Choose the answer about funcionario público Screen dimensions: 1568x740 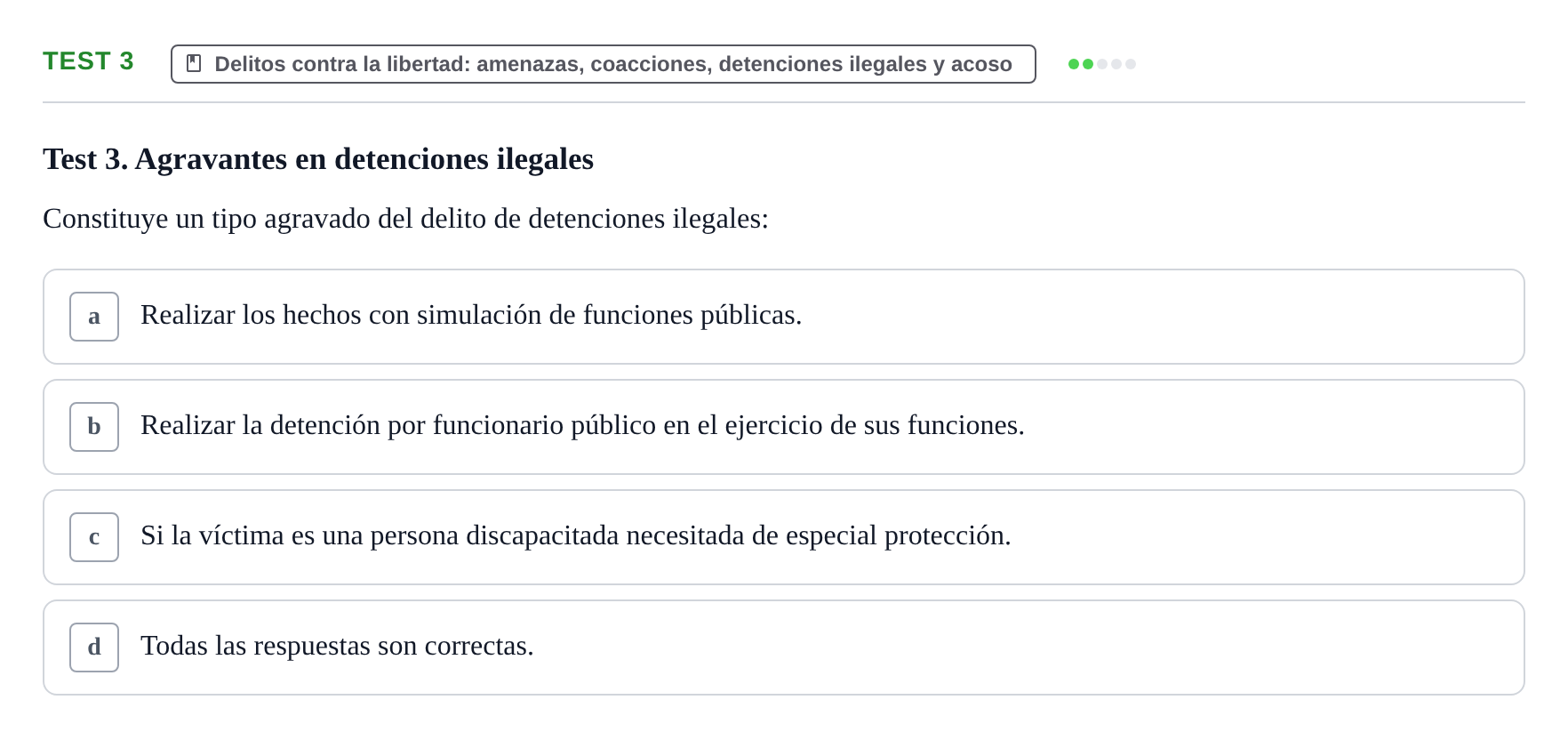582,425
